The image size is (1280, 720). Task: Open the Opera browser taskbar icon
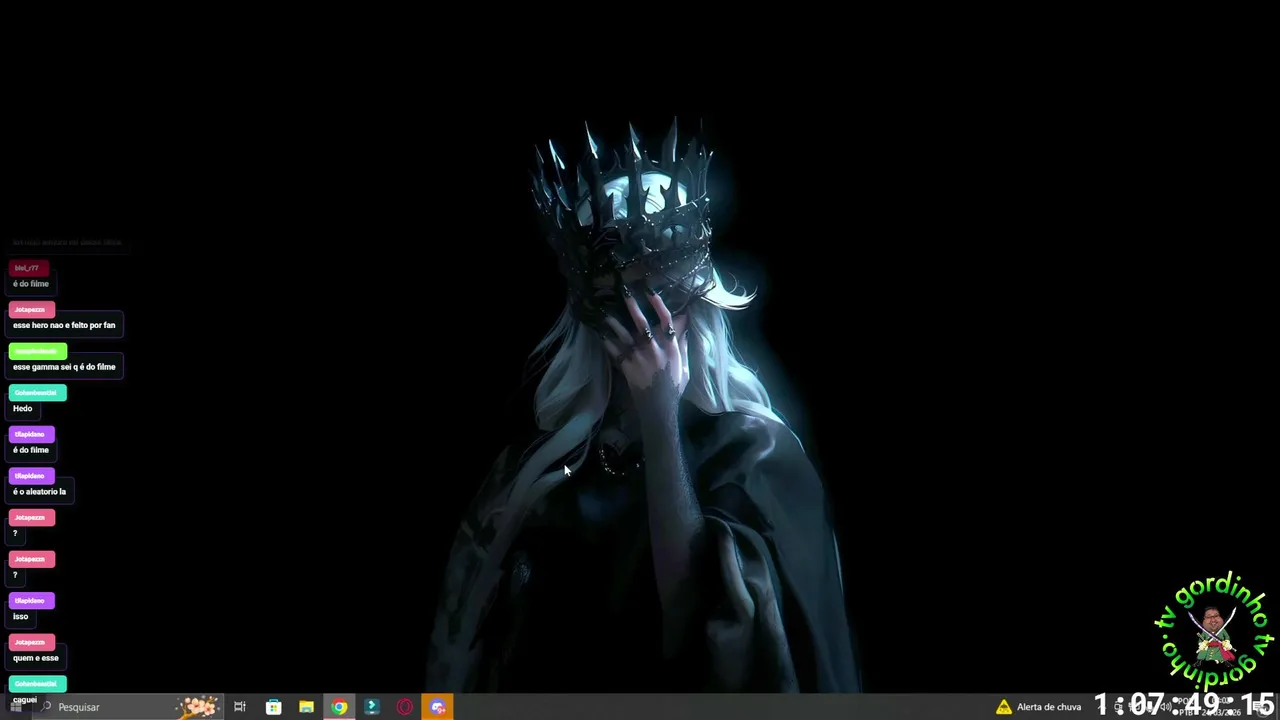click(405, 707)
